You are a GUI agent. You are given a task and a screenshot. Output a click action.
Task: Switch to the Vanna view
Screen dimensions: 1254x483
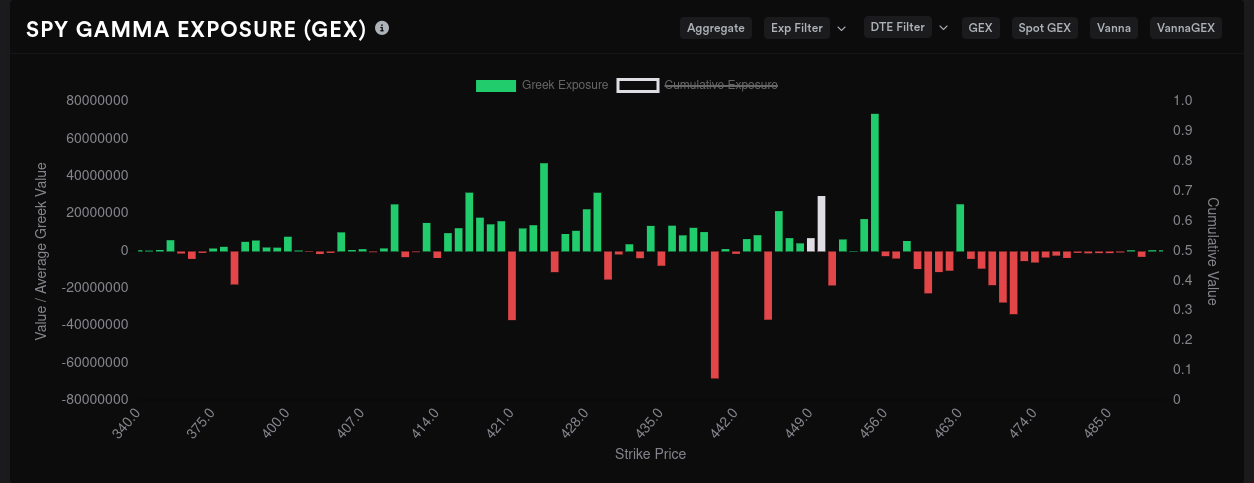click(1114, 28)
